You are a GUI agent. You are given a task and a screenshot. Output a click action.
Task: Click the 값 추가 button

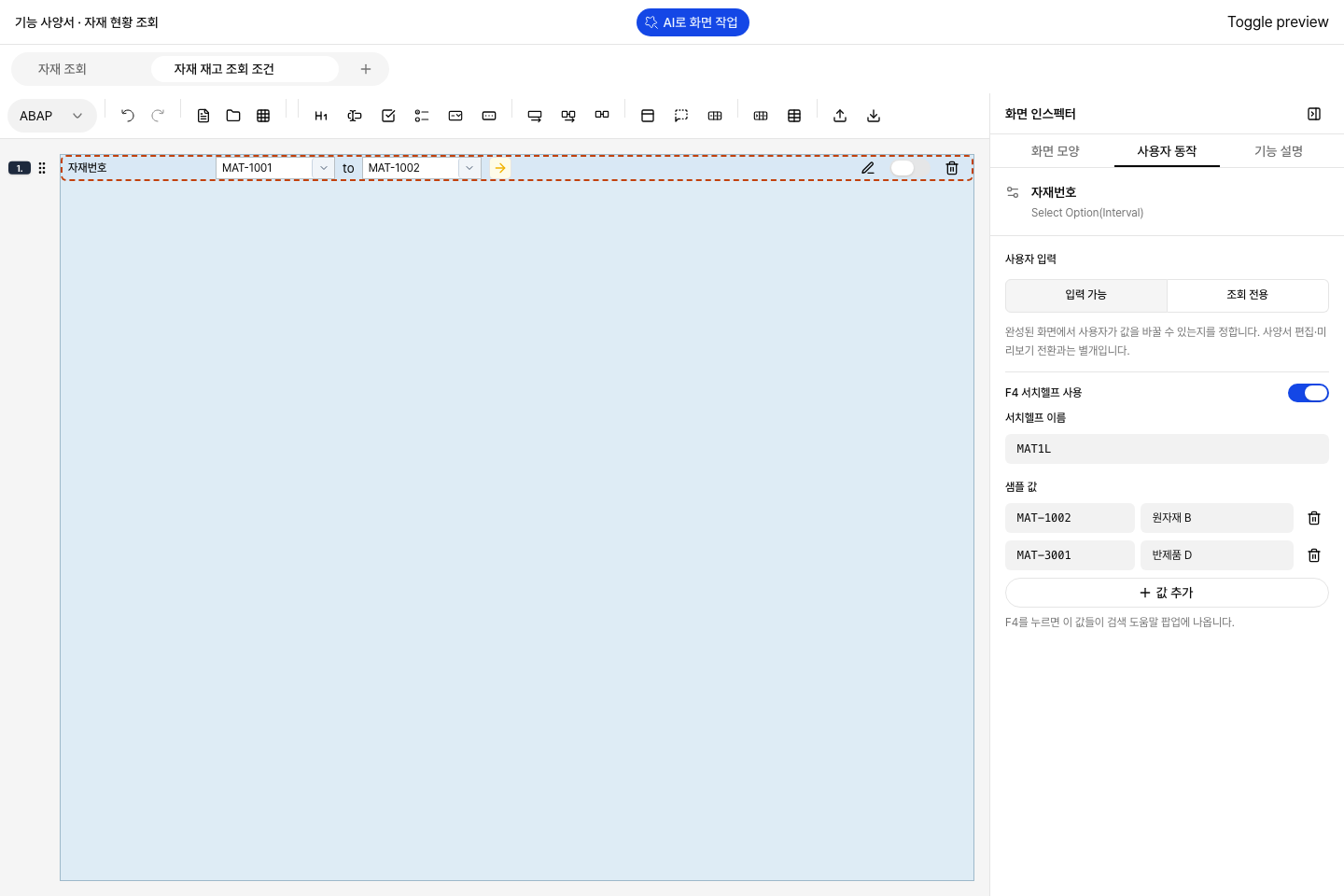1167,593
